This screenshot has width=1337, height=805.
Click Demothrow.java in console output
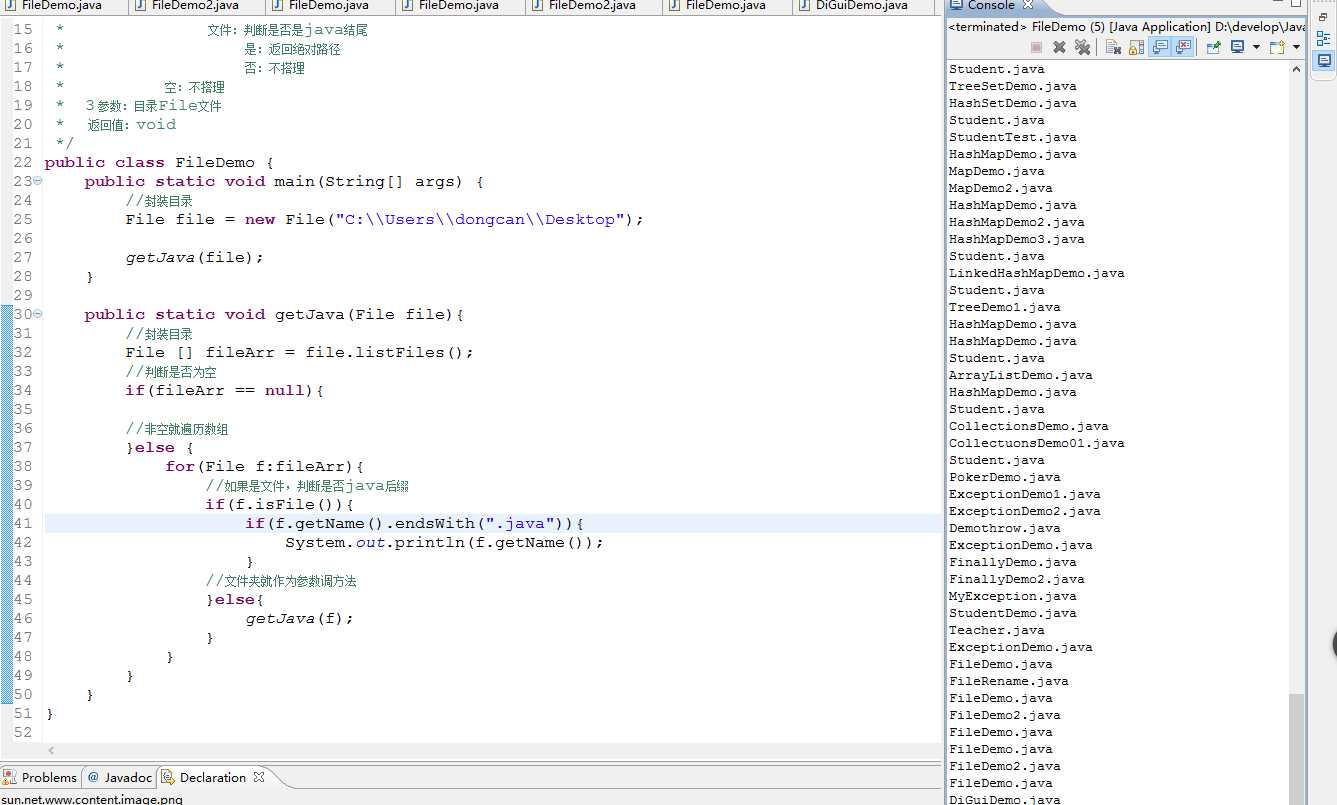[1004, 528]
